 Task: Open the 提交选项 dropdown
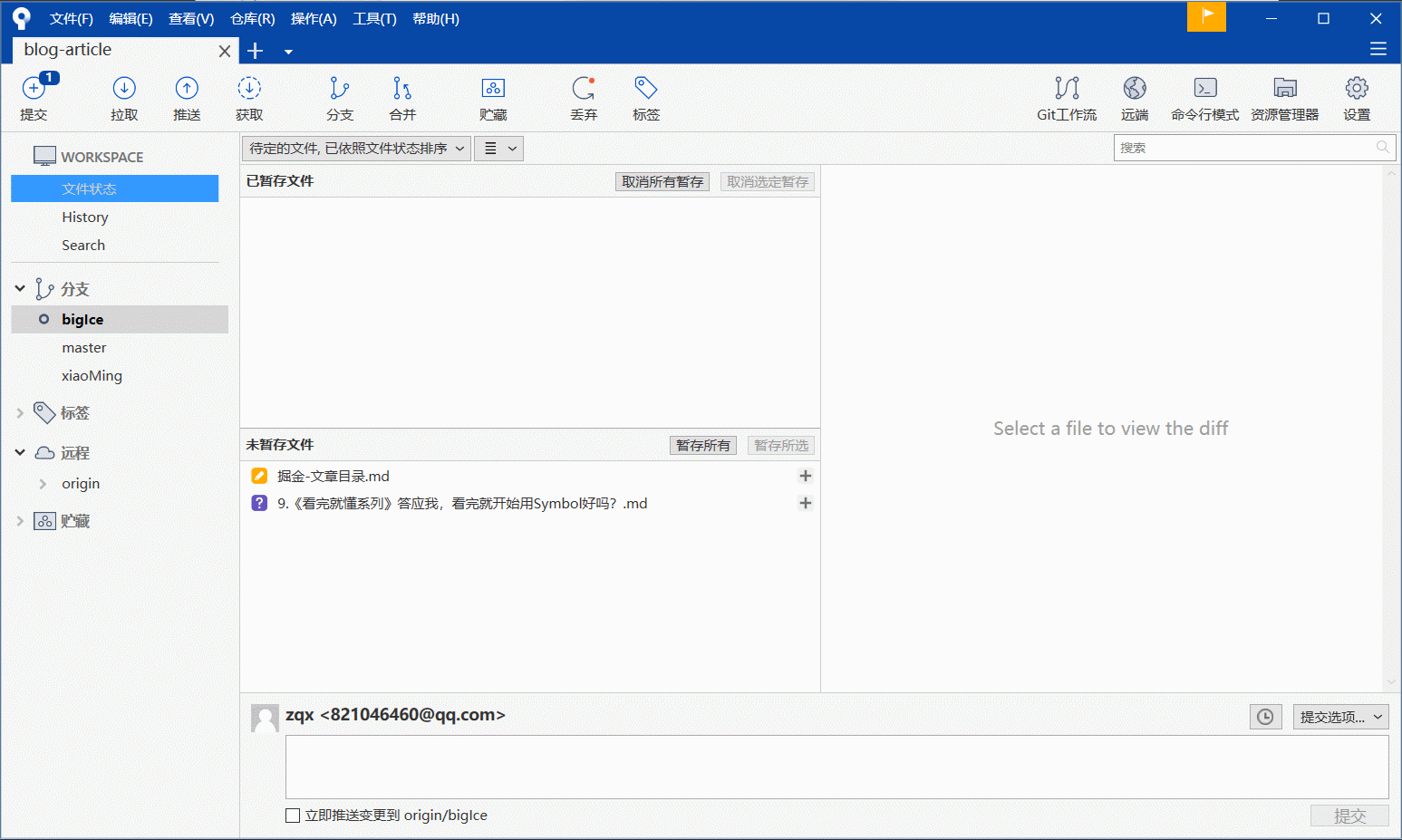[1341, 717]
